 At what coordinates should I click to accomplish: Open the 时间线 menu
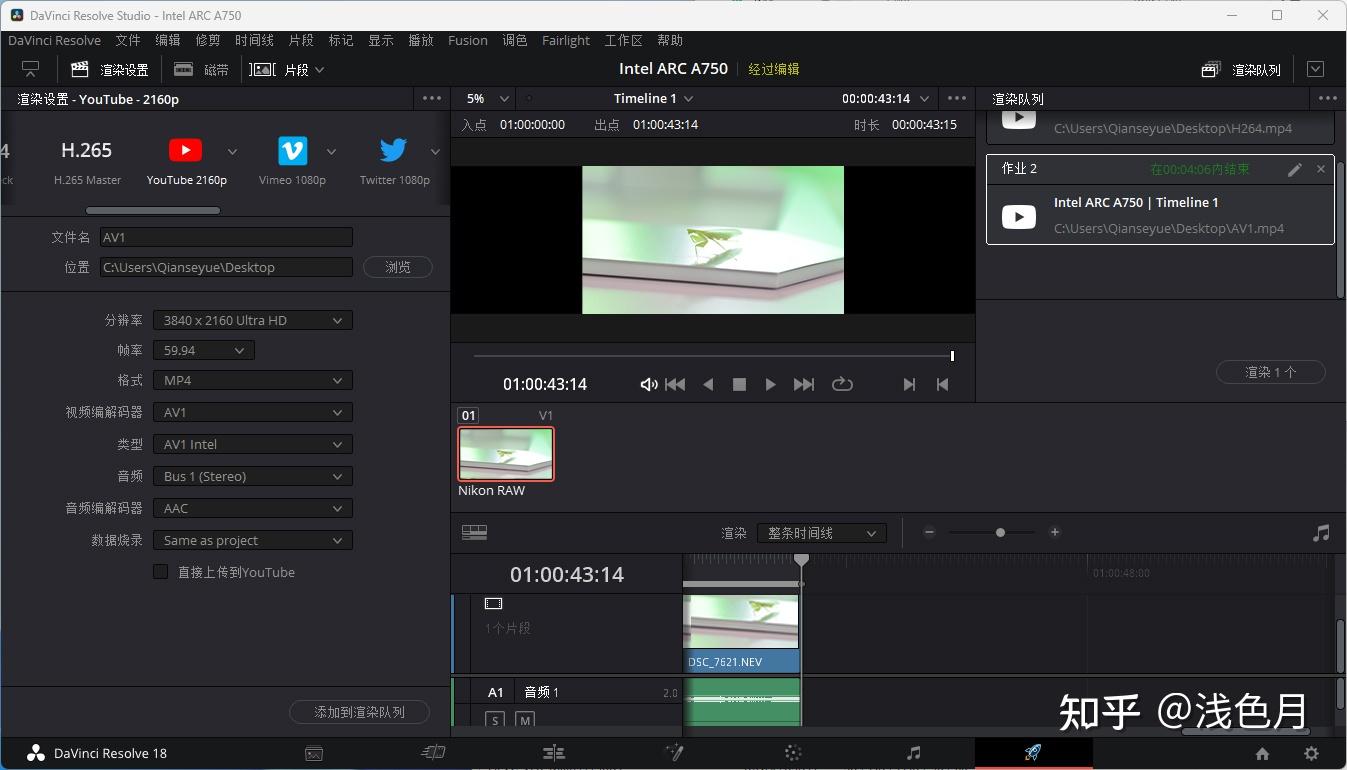point(254,40)
